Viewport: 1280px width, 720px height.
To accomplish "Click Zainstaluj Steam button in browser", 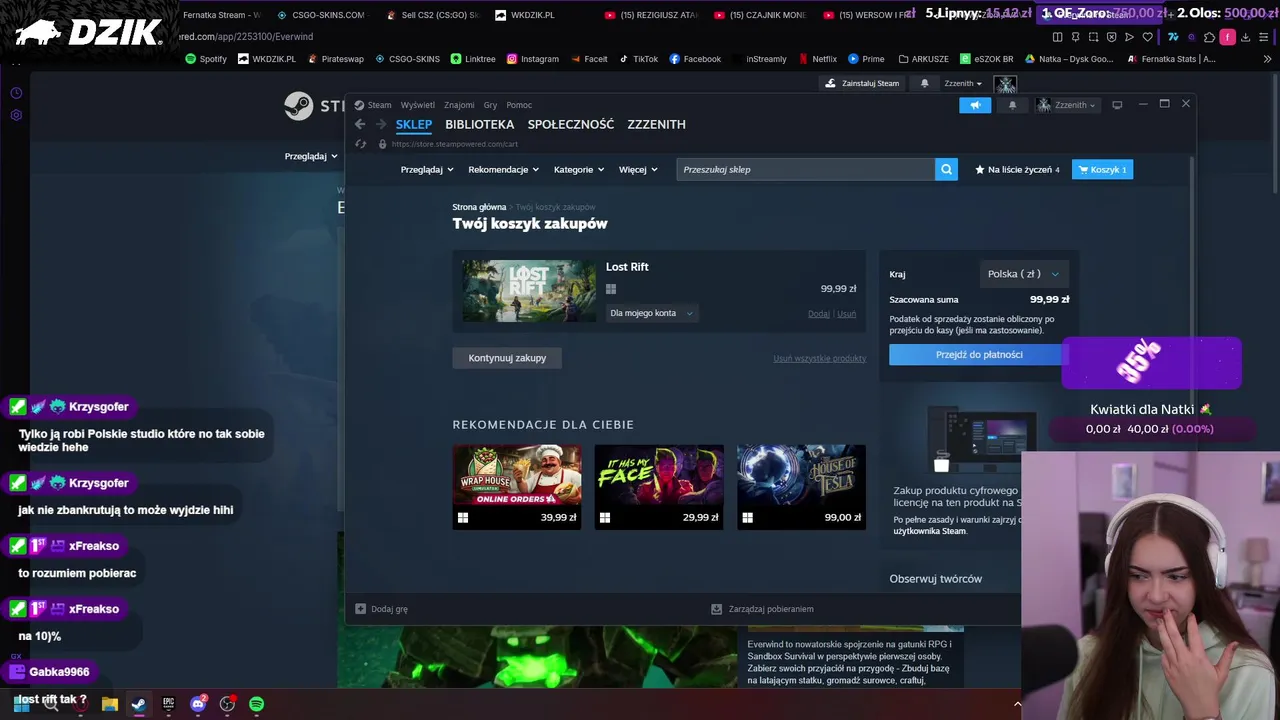I will pos(862,83).
